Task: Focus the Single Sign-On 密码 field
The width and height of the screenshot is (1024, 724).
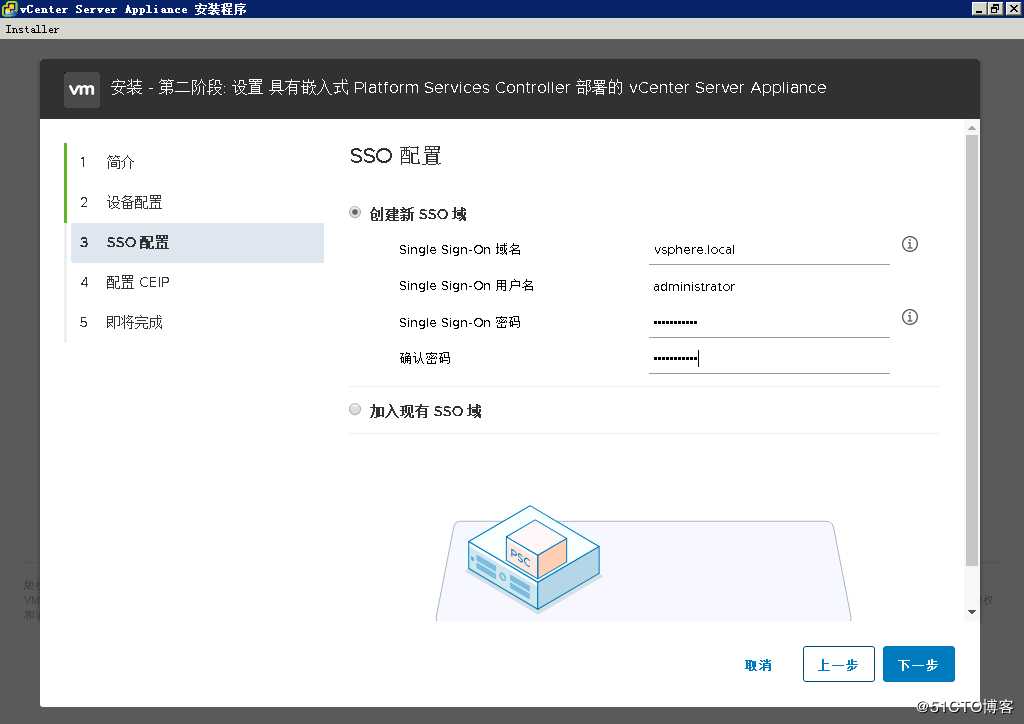Action: tap(769, 323)
